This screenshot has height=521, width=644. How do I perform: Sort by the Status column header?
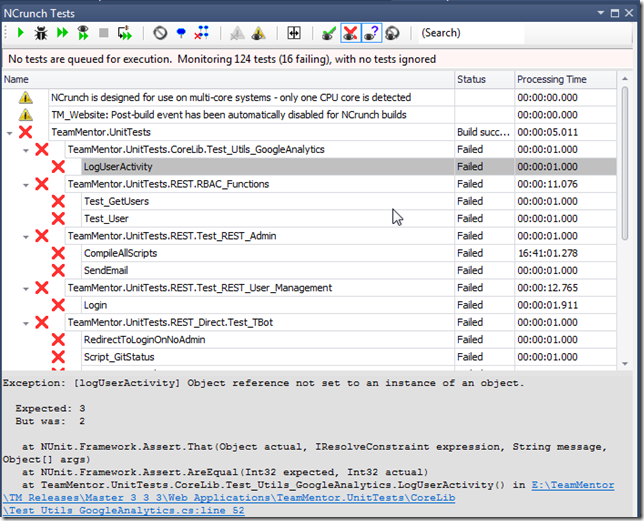click(x=484, y=78)
